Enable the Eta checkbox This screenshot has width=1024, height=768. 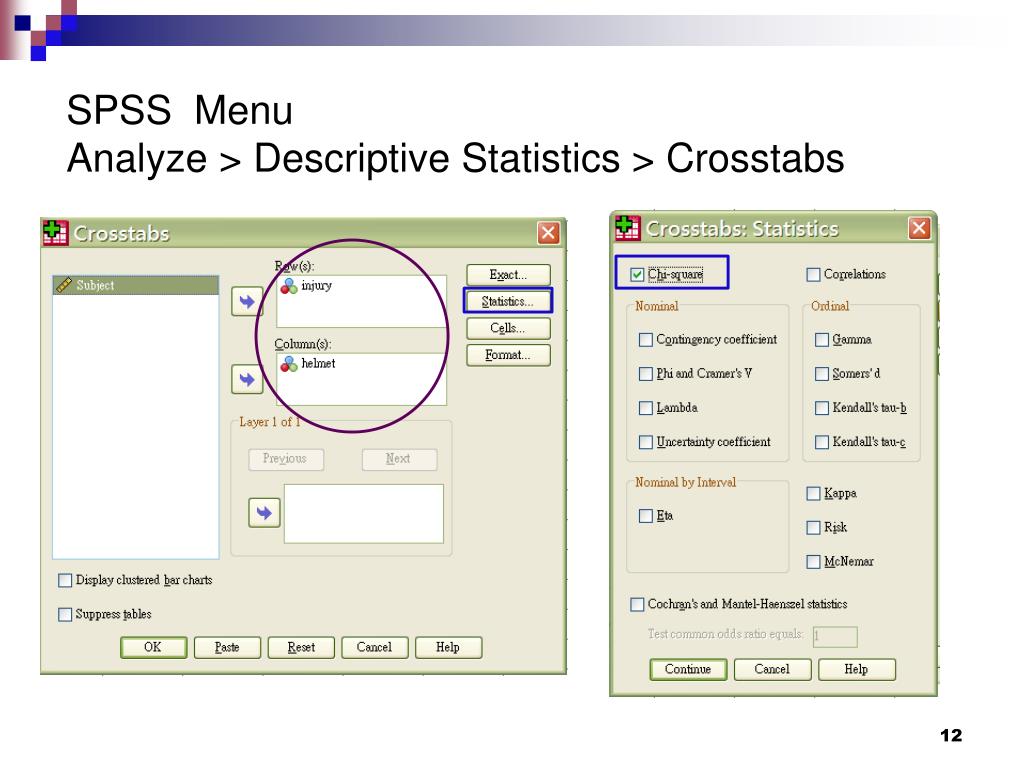pos(646,516)
